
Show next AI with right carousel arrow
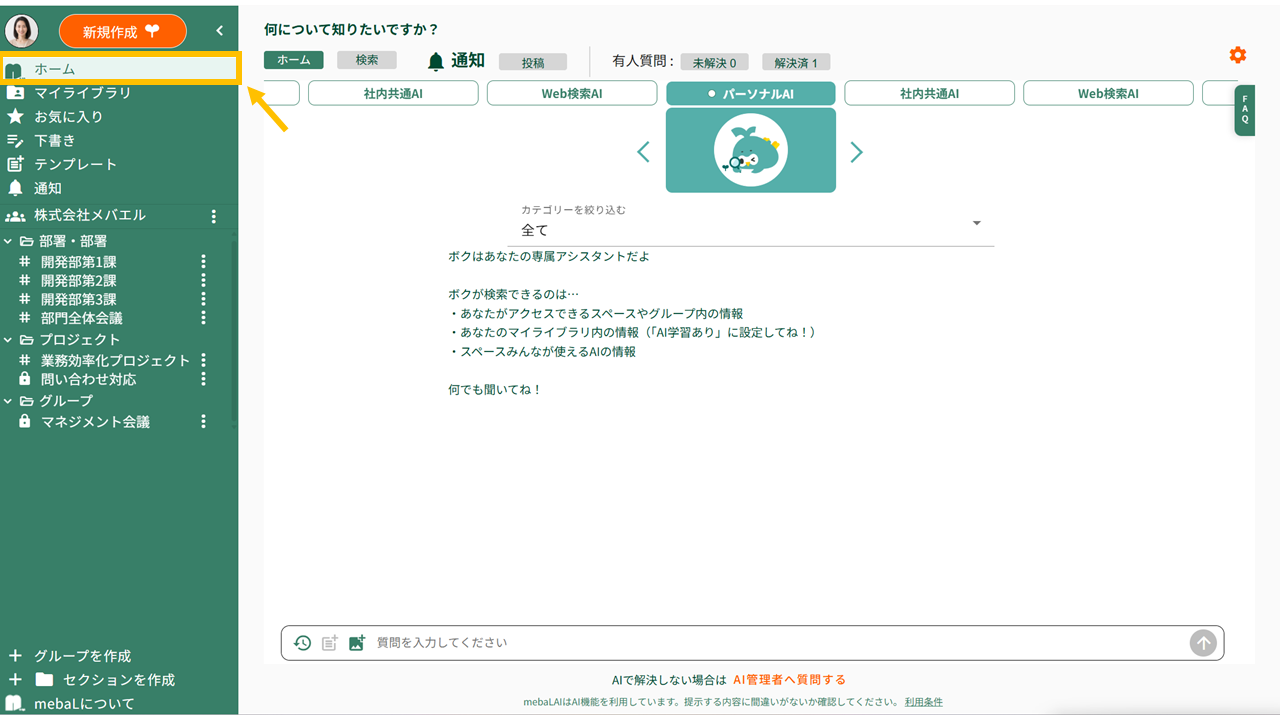pyautogui.click(x=856, y=152)
